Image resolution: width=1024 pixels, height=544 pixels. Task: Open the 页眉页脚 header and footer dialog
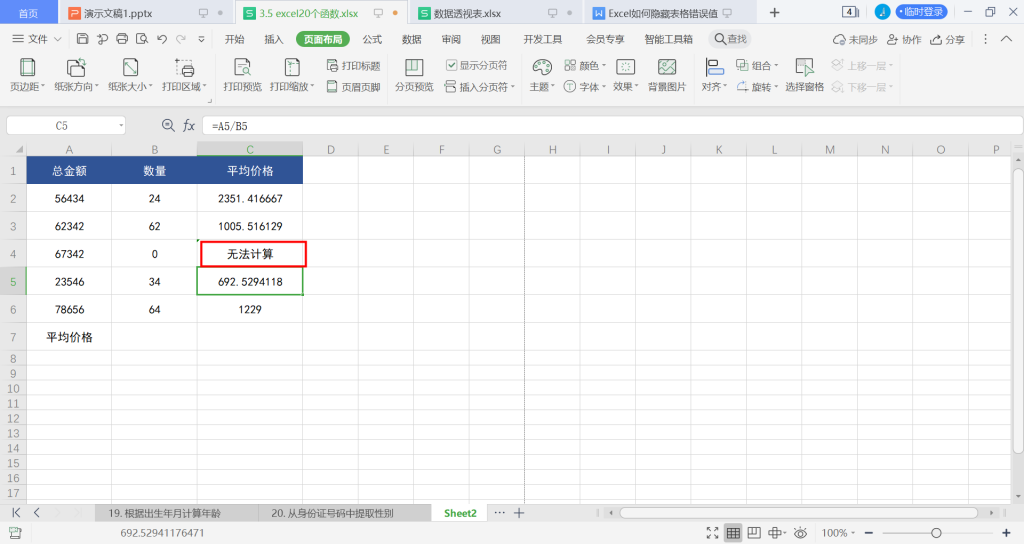[353, 86]
